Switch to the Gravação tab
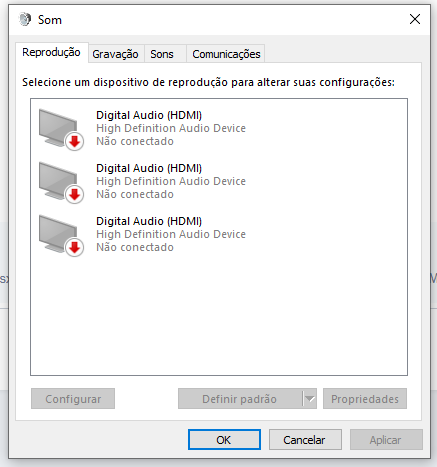 [x=115, y=54]
